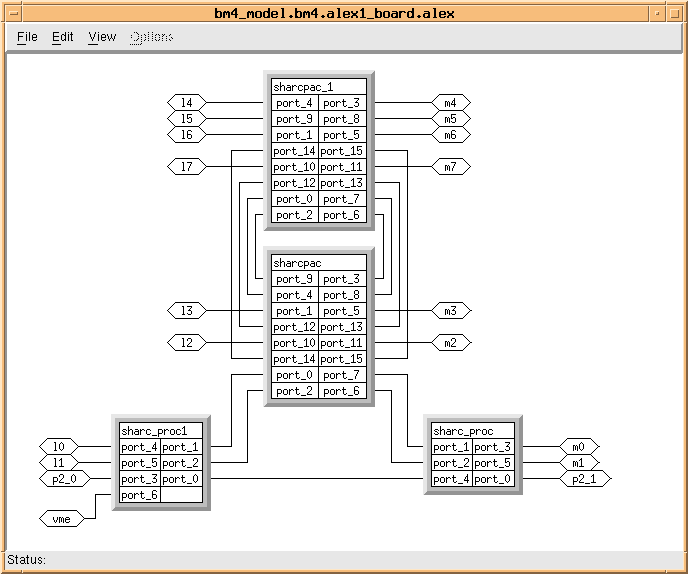Open the View menu
Screen dimensions: 688x574
[x=102, y=37]
